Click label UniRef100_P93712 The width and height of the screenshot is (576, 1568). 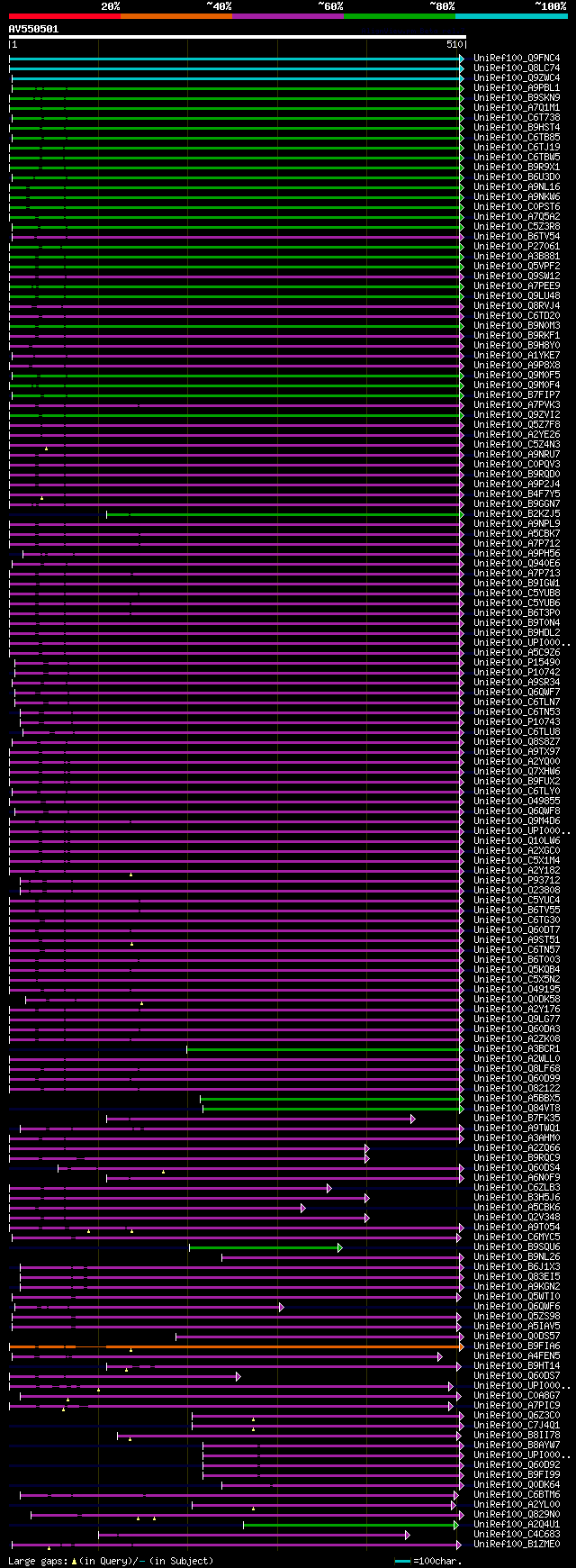[x=517, y=881]
